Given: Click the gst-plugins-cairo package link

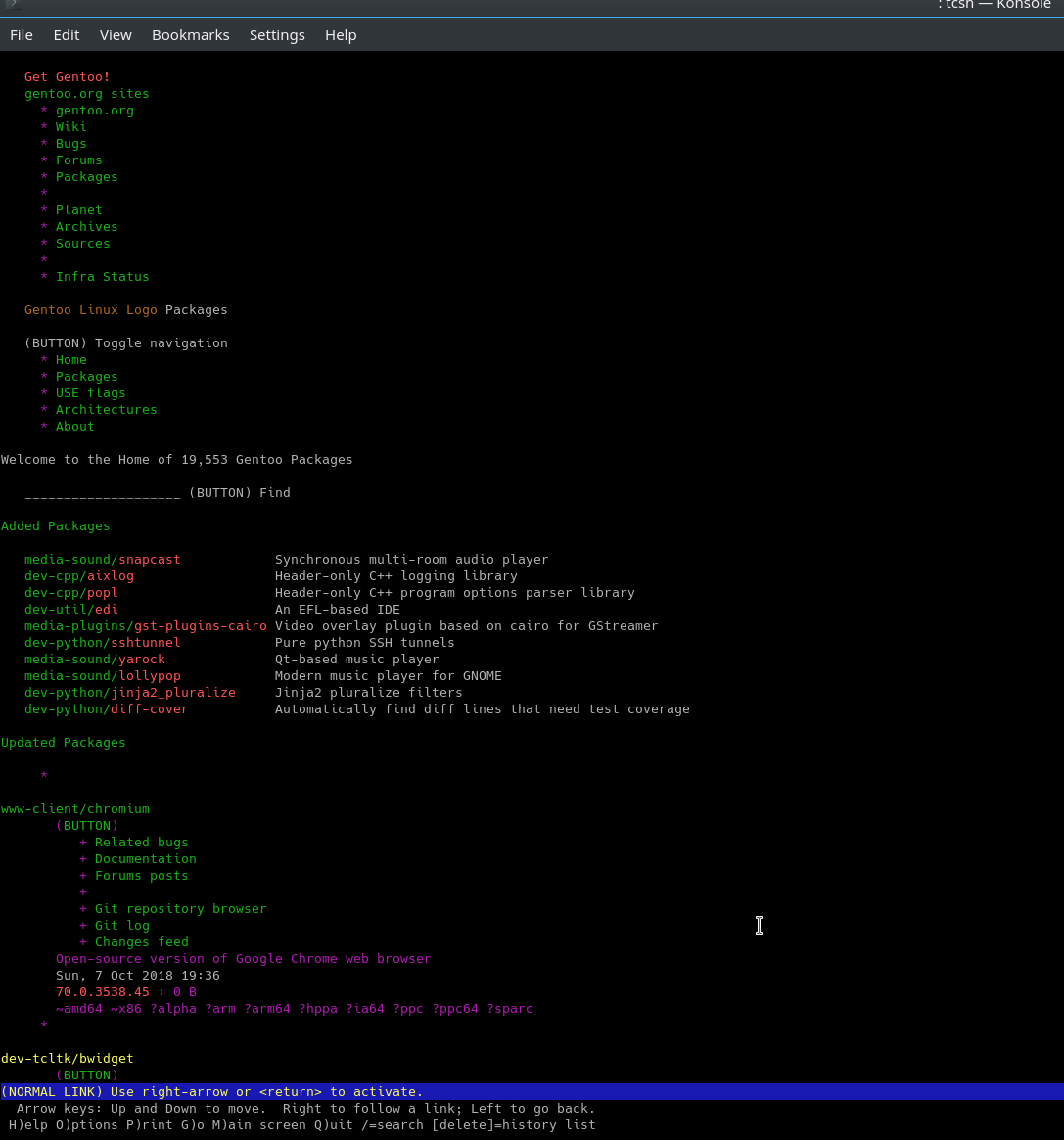Looking at the screenshot, I should coord(200,626).
